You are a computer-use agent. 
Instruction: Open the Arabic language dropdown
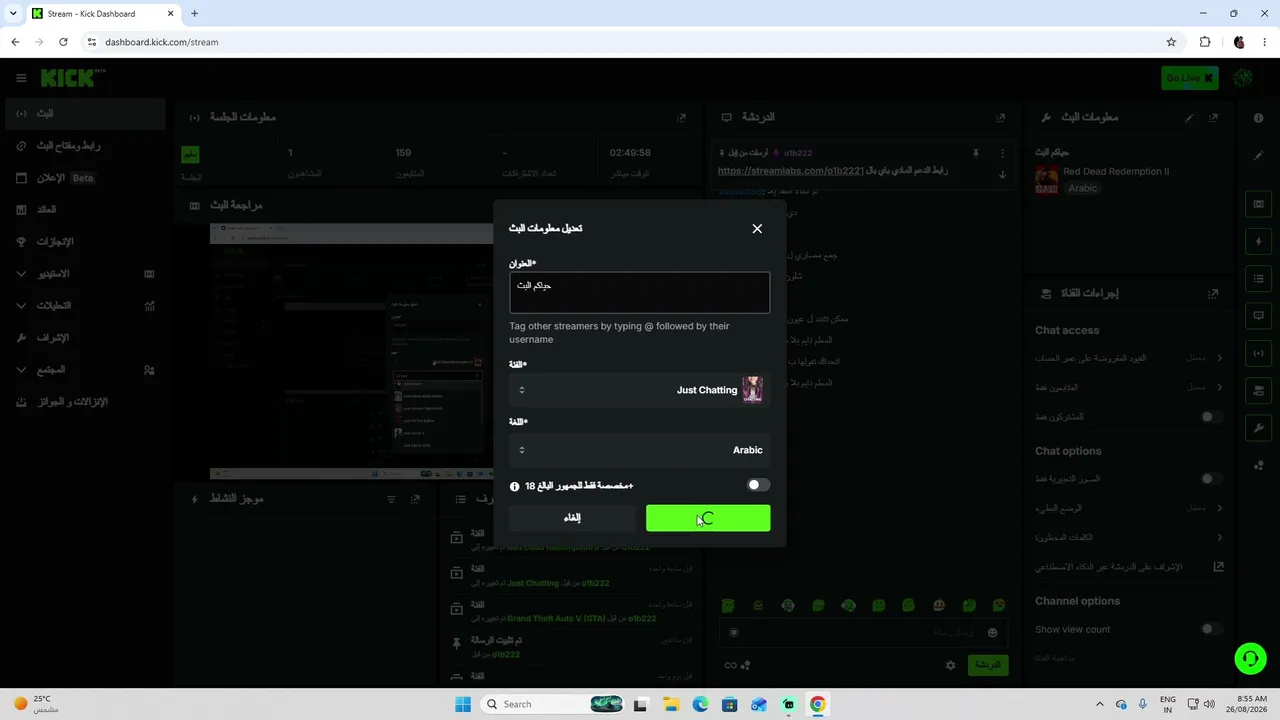[x=639, y=450]
